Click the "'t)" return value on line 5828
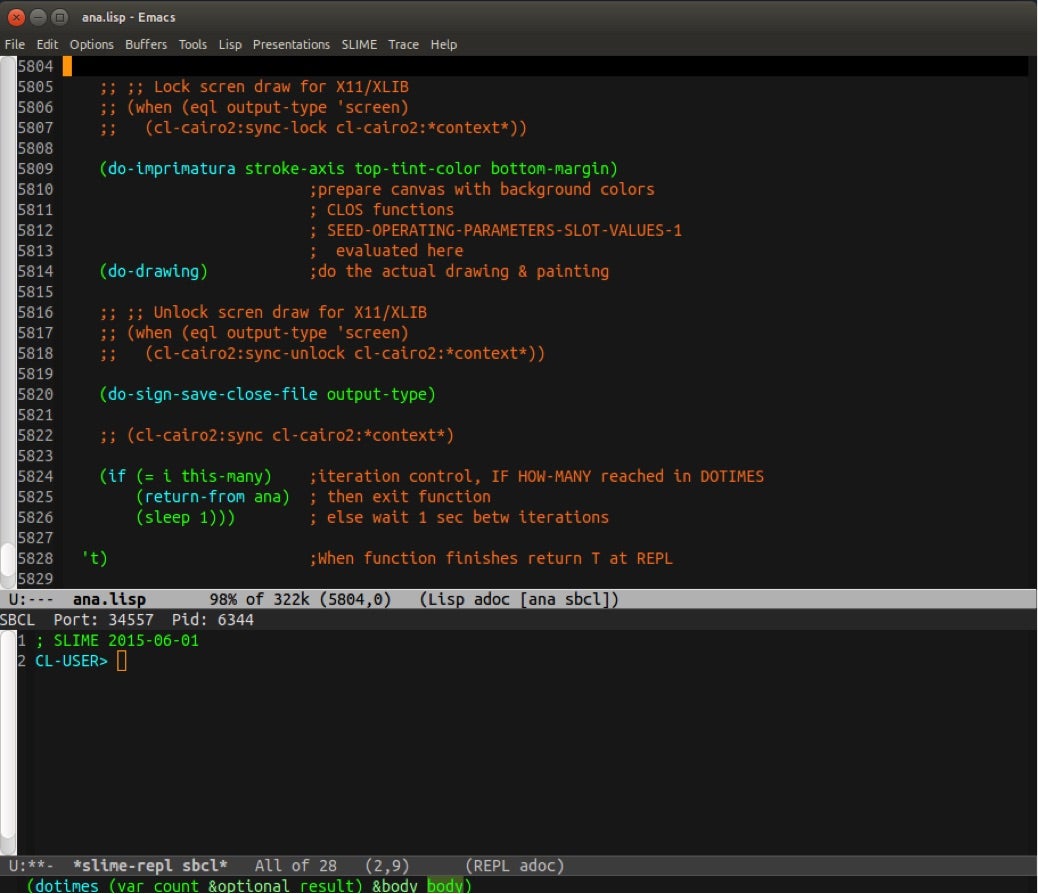Viewport: 1038px width, 894px height. (95, 558)
